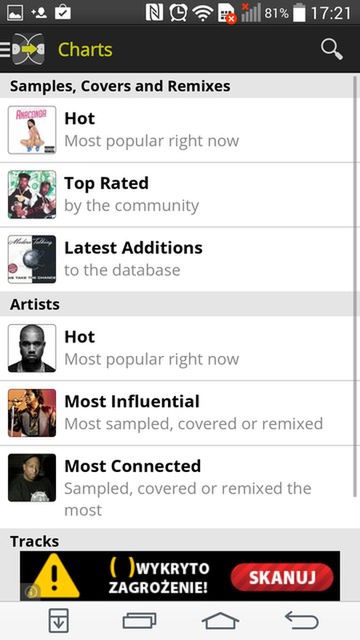Tap the pull-down notification navigation icon
360x640 pixels.
tap(58, 621)
